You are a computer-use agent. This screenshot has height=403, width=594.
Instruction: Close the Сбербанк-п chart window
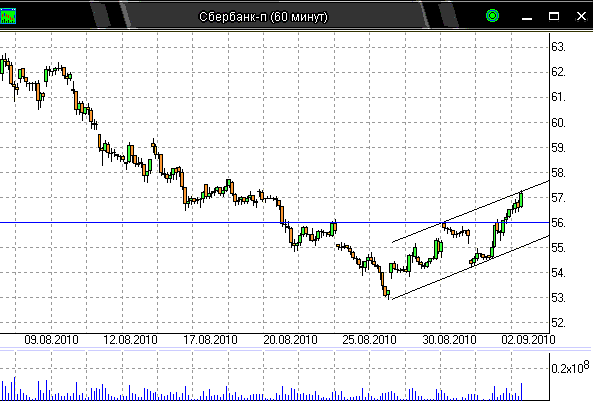point(581,16)
